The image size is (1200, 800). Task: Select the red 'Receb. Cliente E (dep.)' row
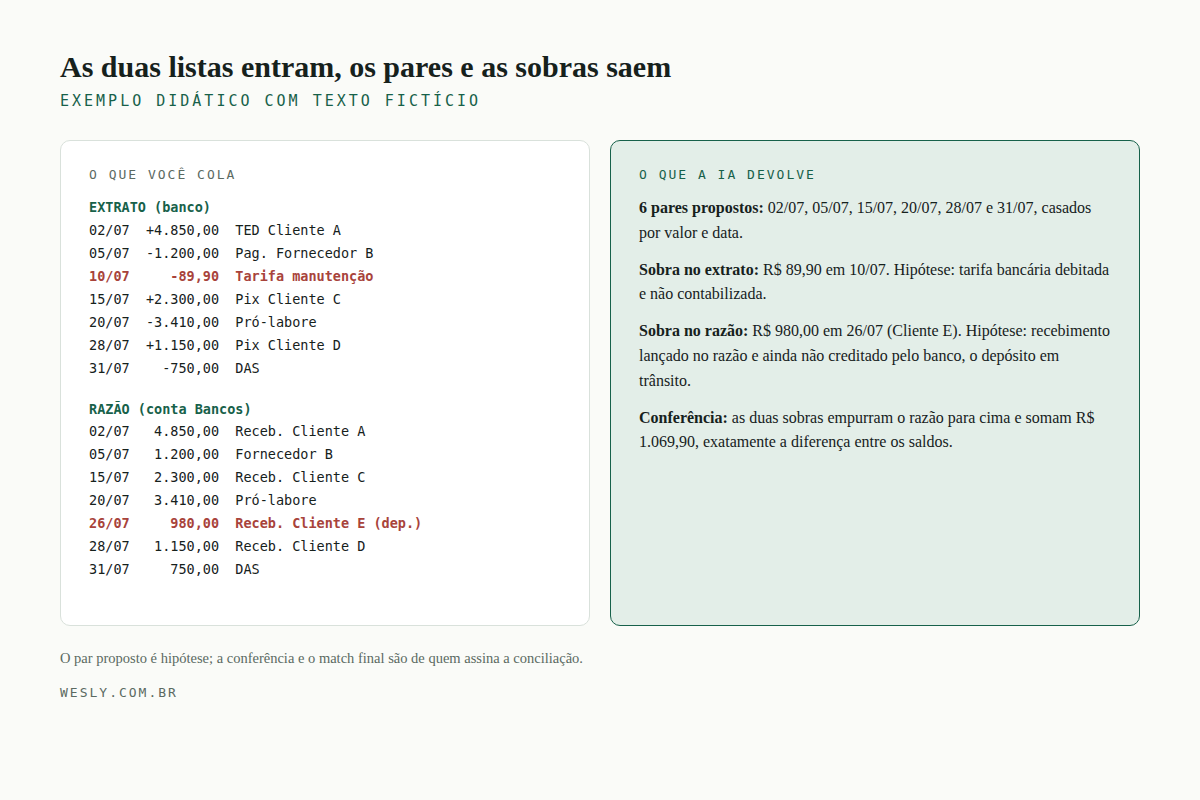[256, 523]
